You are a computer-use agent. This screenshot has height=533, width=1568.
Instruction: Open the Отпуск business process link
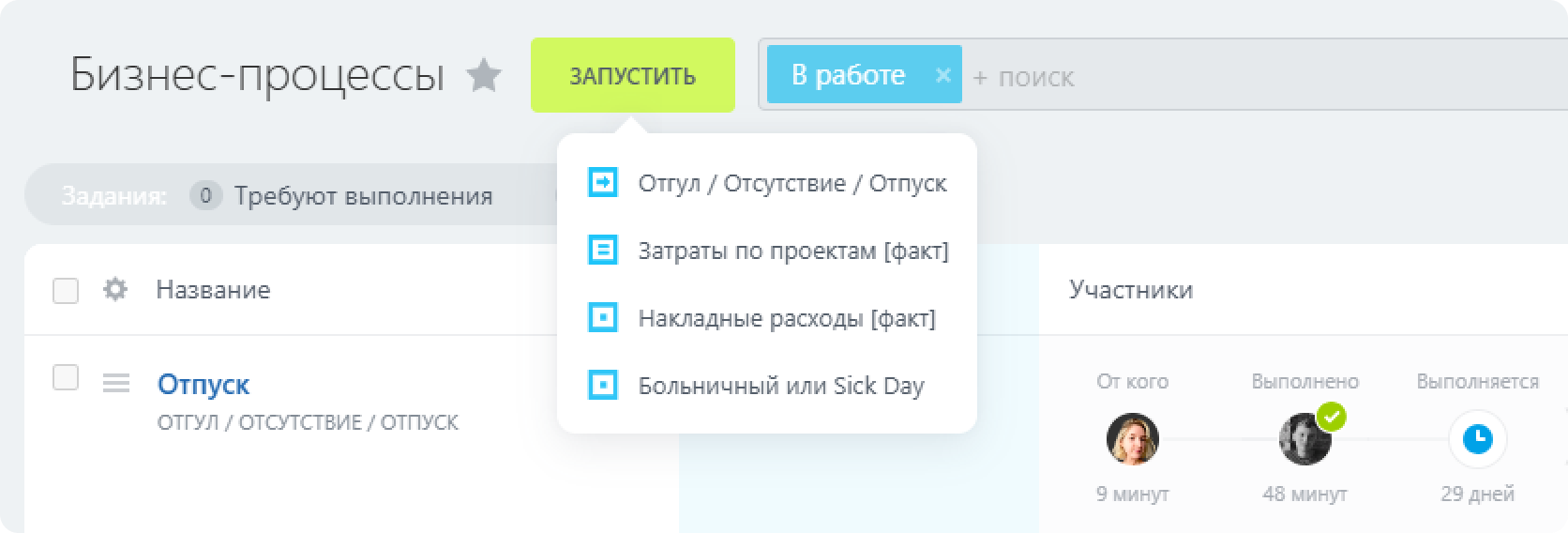(204, 384)
